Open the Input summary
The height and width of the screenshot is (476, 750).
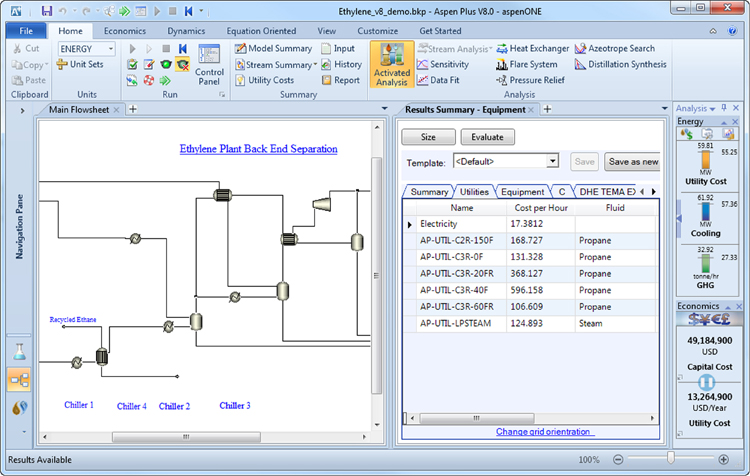(338, 48)
